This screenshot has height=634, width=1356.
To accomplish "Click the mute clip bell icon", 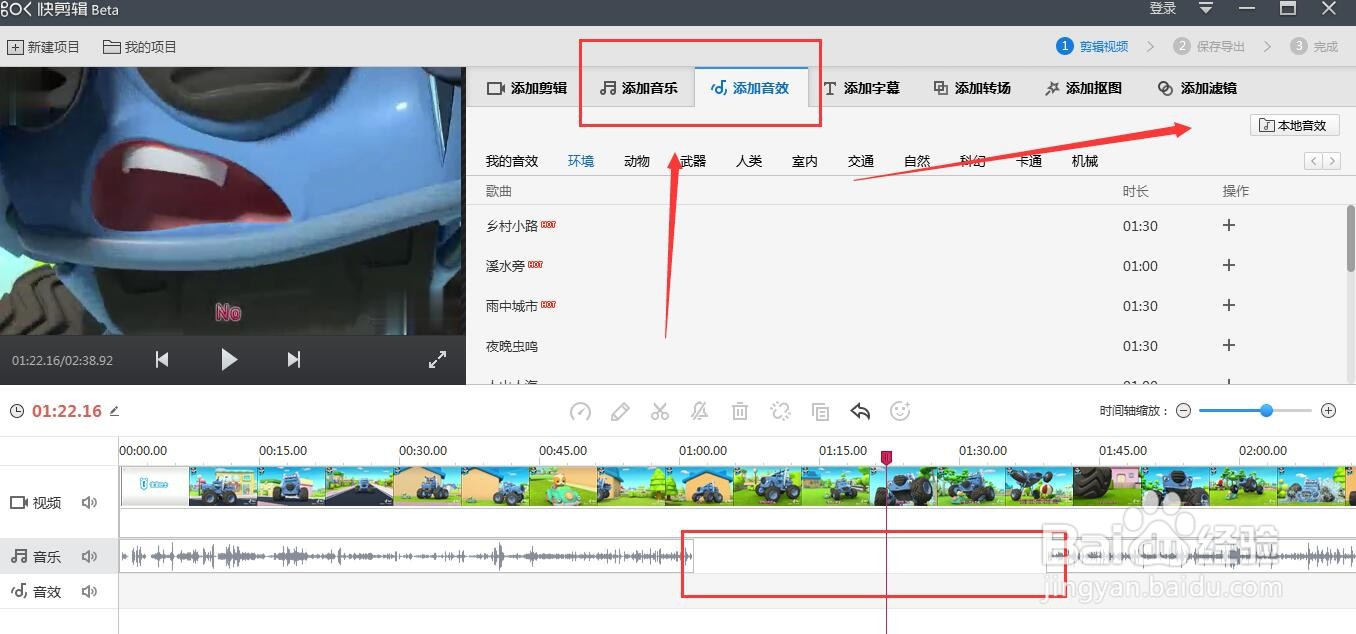I will tap(700, 411).
